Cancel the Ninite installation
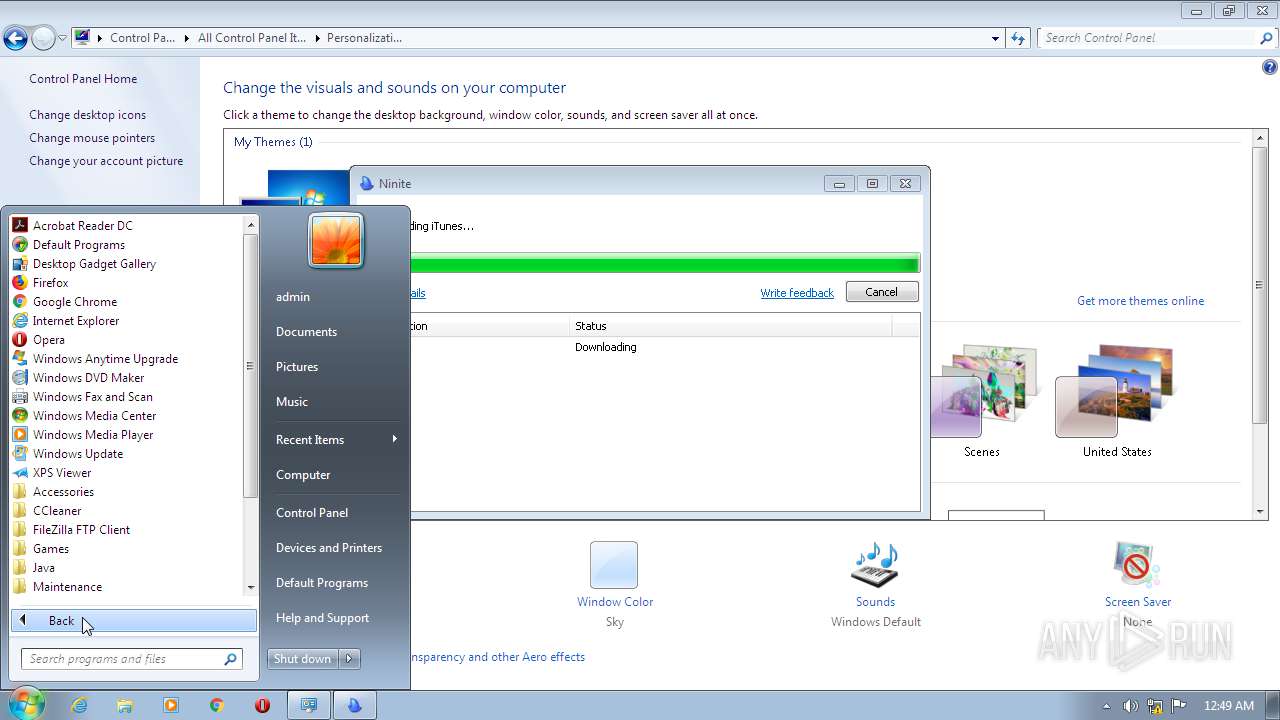 [881, 292]
